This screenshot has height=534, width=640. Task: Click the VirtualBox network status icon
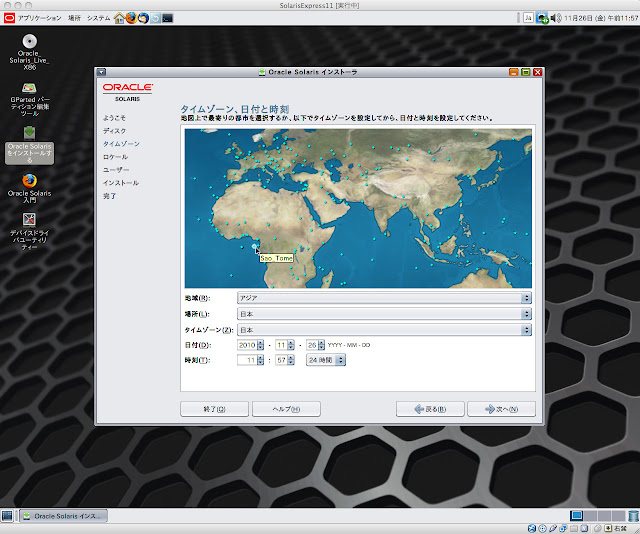563,529
